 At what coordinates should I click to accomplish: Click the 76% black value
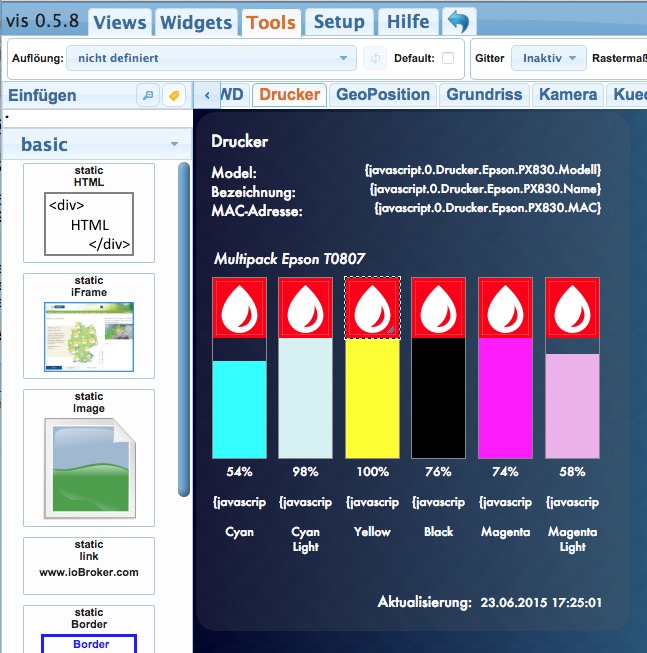pyautogui.click(x=438, y=472)
